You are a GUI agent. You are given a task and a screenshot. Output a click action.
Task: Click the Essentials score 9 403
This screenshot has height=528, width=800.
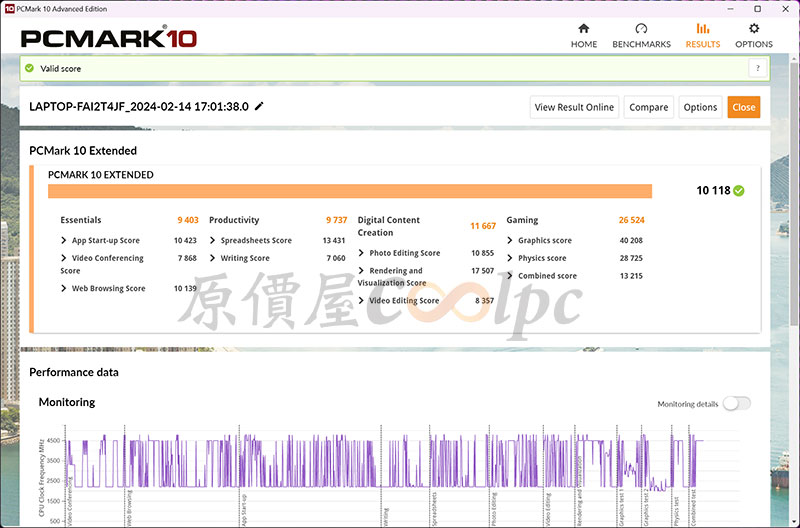[x=188, y=220]
